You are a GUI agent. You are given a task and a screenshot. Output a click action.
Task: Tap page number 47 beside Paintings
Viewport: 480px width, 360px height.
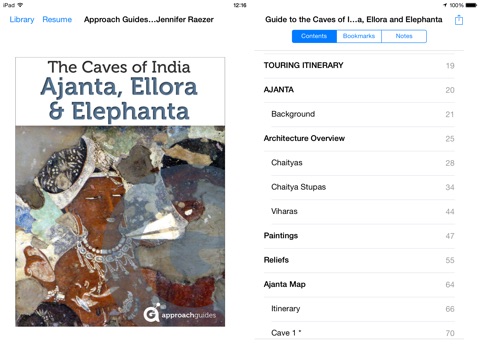point(450,236)
